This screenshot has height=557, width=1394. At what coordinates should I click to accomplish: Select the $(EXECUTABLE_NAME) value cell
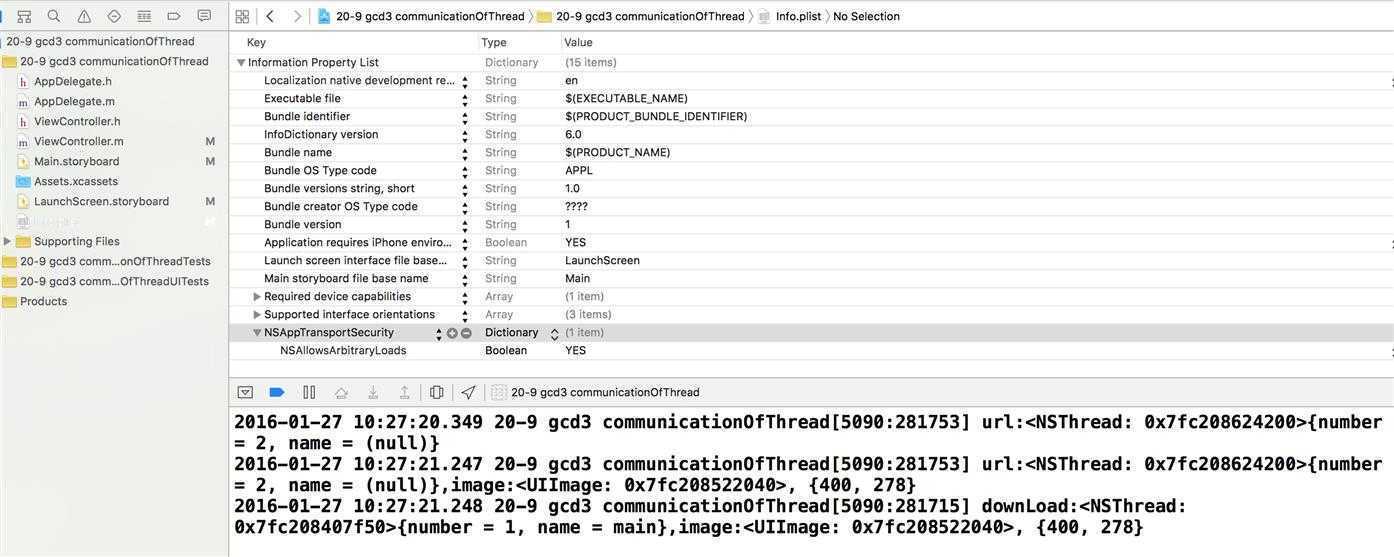pyautogui.click(x=626, y=99)
